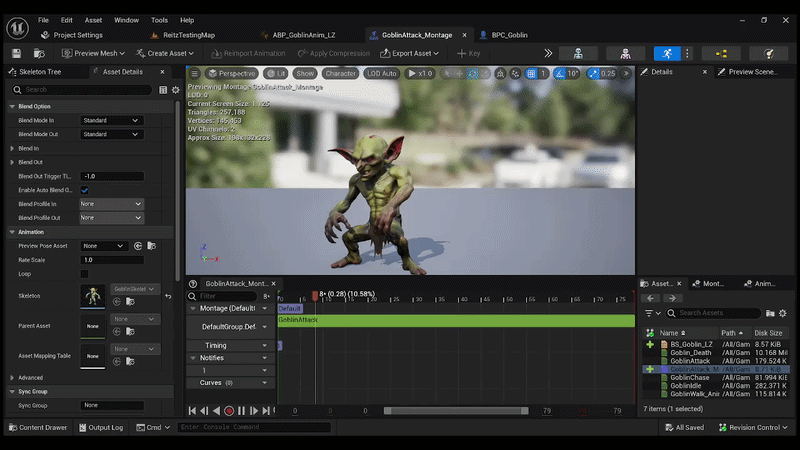The image size is (800, 450).
Task: Open the Blend Profile Out dropdown
Action: [x=111, y=218]
